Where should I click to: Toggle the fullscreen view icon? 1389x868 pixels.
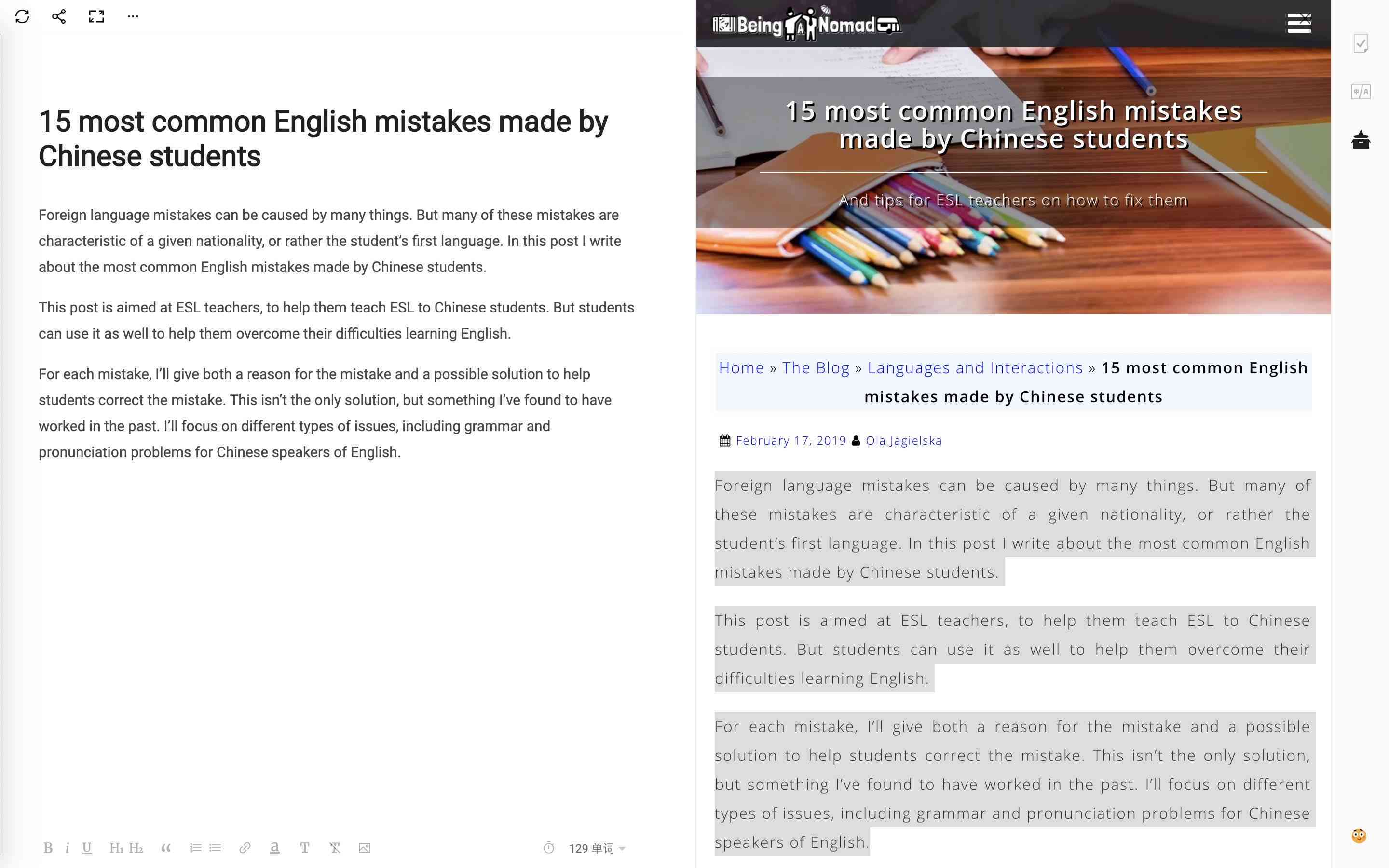pyautogui.click(x=96, y=16)
